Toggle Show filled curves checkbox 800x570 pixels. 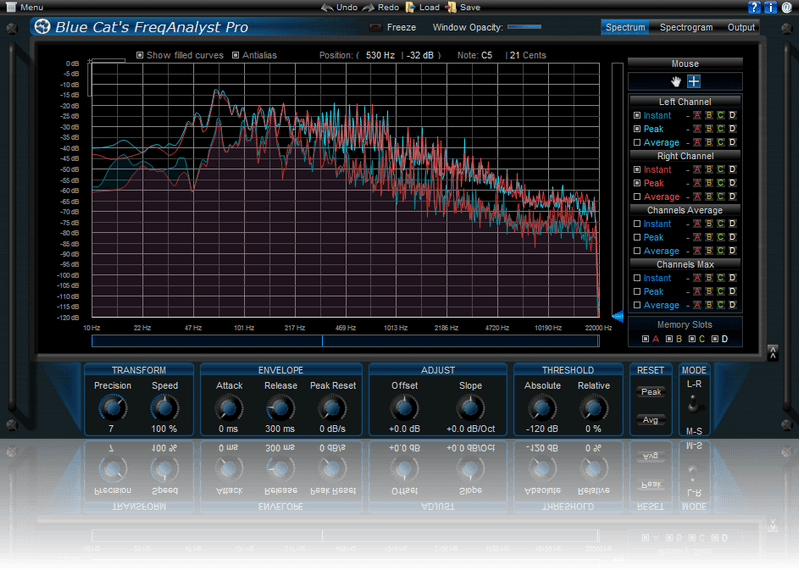[x=140, y=55]
